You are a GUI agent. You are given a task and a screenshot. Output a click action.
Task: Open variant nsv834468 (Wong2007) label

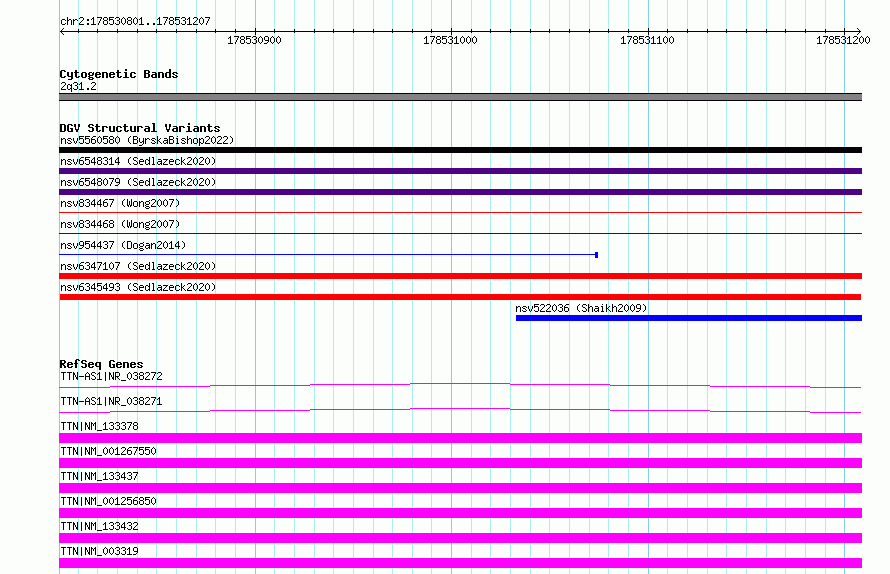pos(120,224)
